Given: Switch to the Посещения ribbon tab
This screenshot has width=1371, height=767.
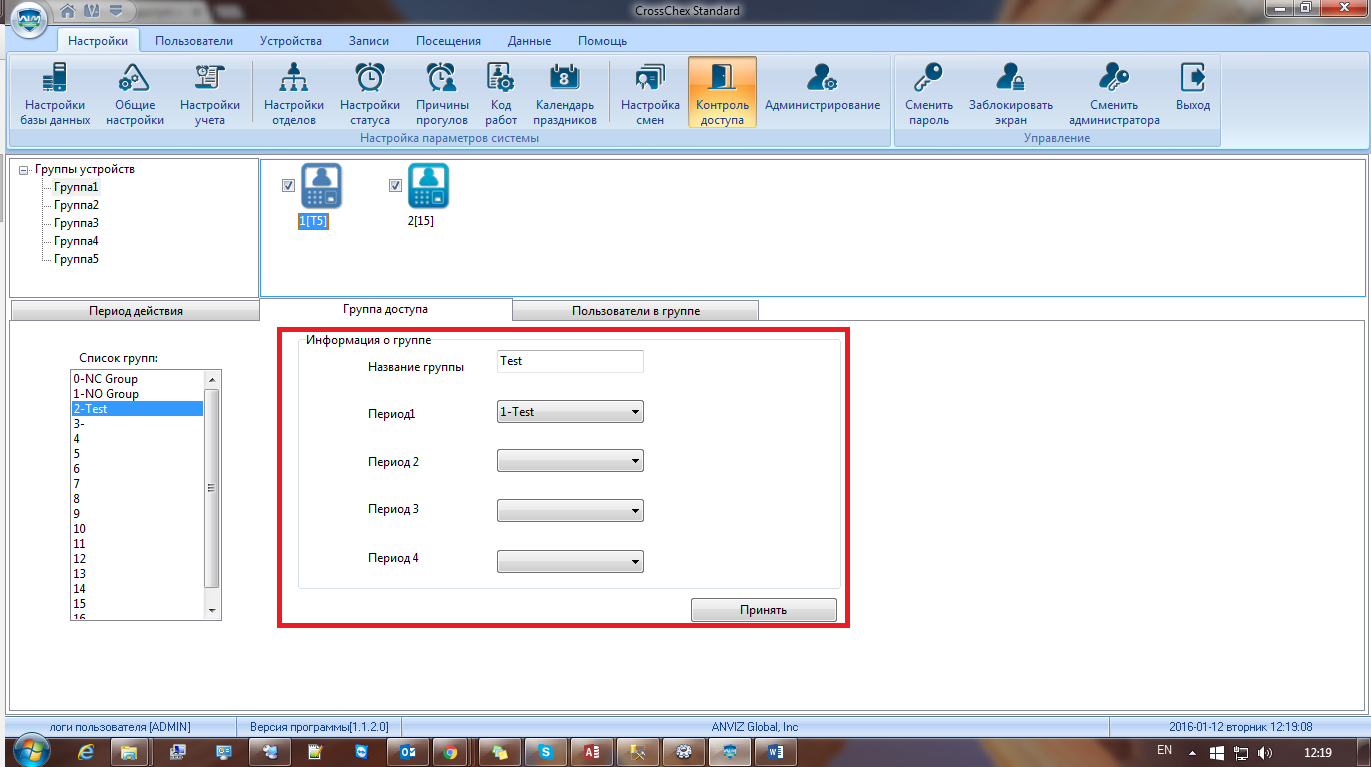Looking at the screenshot, I should click(x=448, y=41).
